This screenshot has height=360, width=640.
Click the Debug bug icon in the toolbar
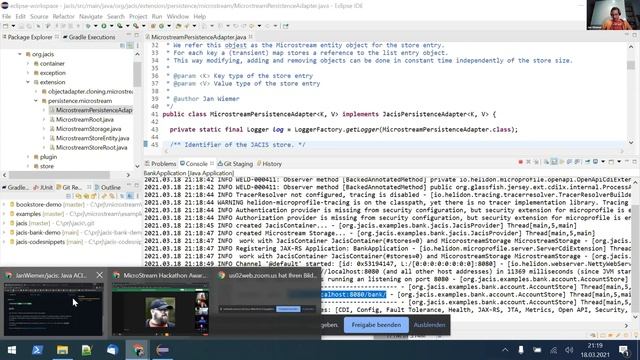click(x=88, y=26)
